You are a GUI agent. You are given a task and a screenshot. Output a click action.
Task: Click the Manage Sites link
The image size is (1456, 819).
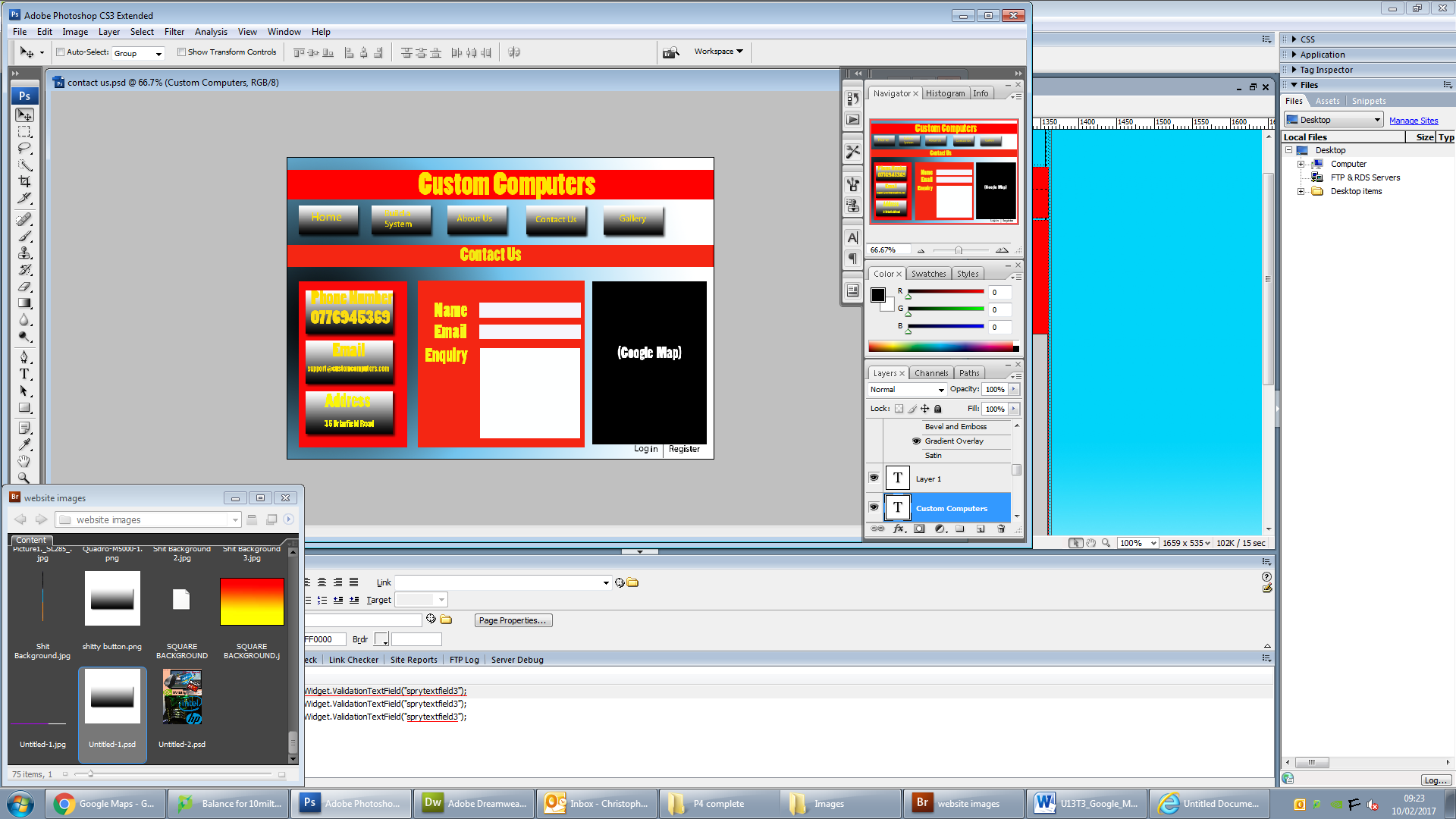(x=1413, y=121)
